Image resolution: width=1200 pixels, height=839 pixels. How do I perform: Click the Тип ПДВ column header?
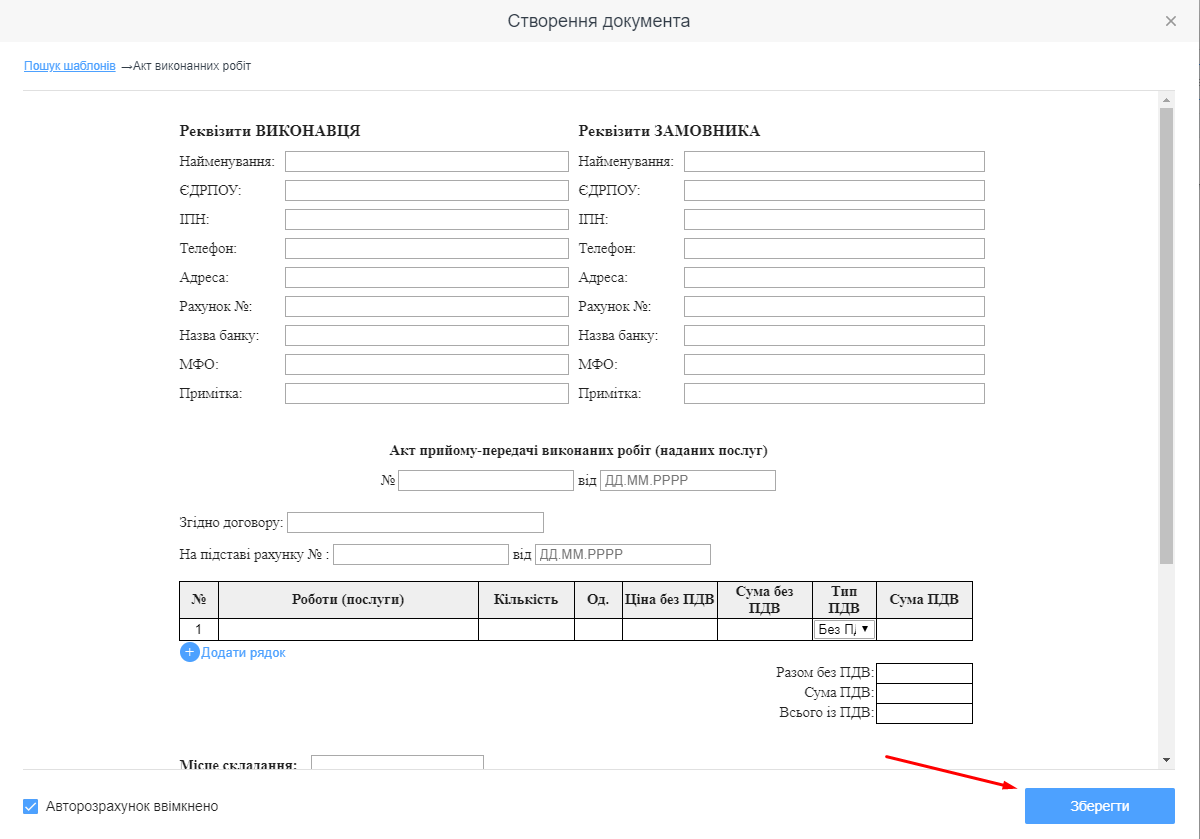(x=845, y=600)
